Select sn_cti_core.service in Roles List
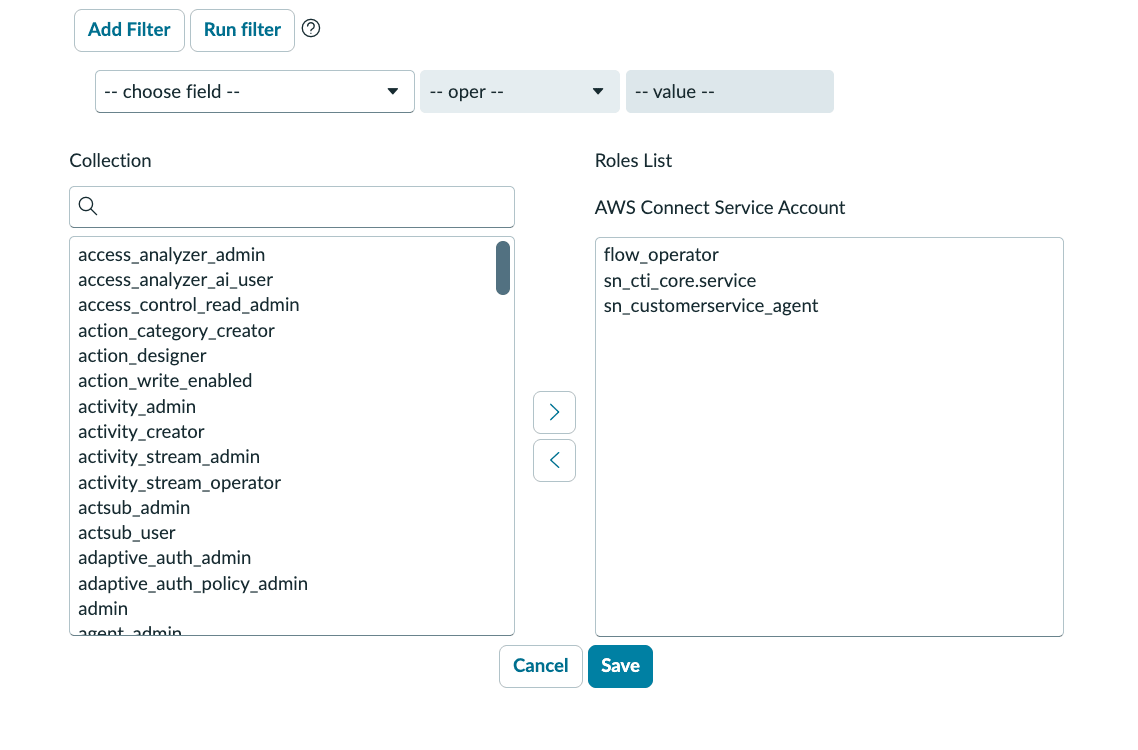 click(x=680, y=281)
